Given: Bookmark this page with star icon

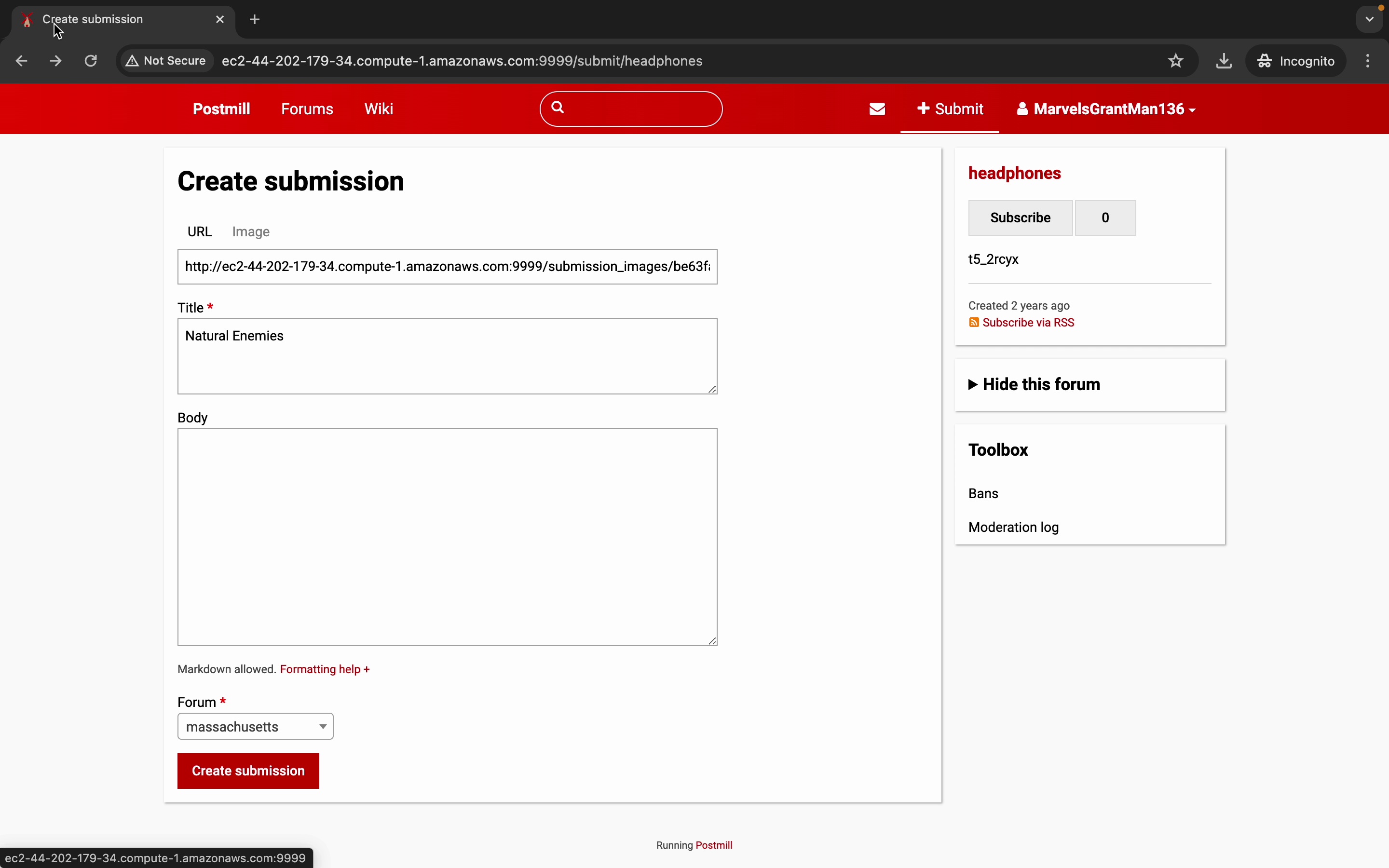Looking at the screenshot, I should (1175, 61).
